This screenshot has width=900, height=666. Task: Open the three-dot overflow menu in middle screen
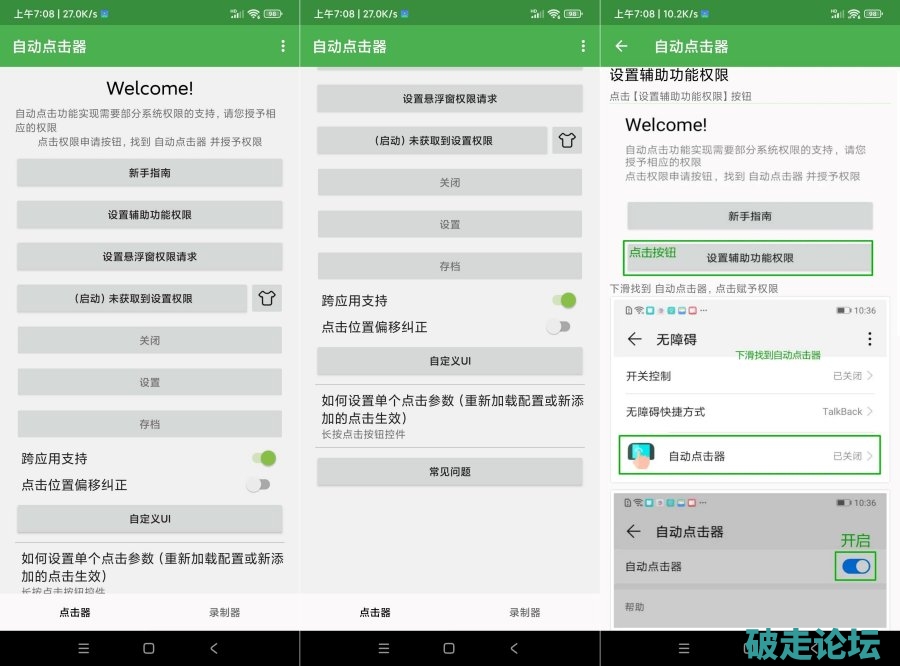pyautogui.click(x=583, y=46)
